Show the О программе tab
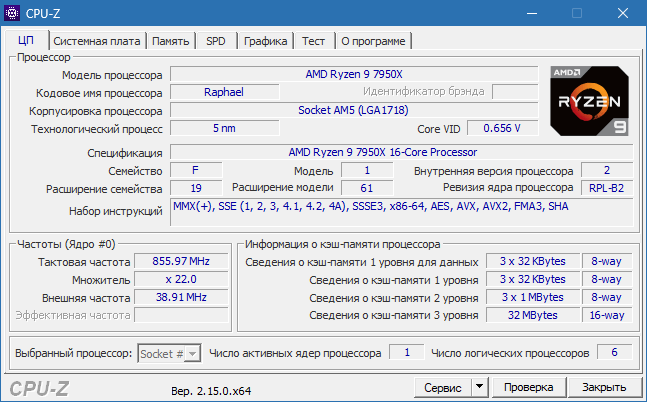 click(x=373, y=41)
